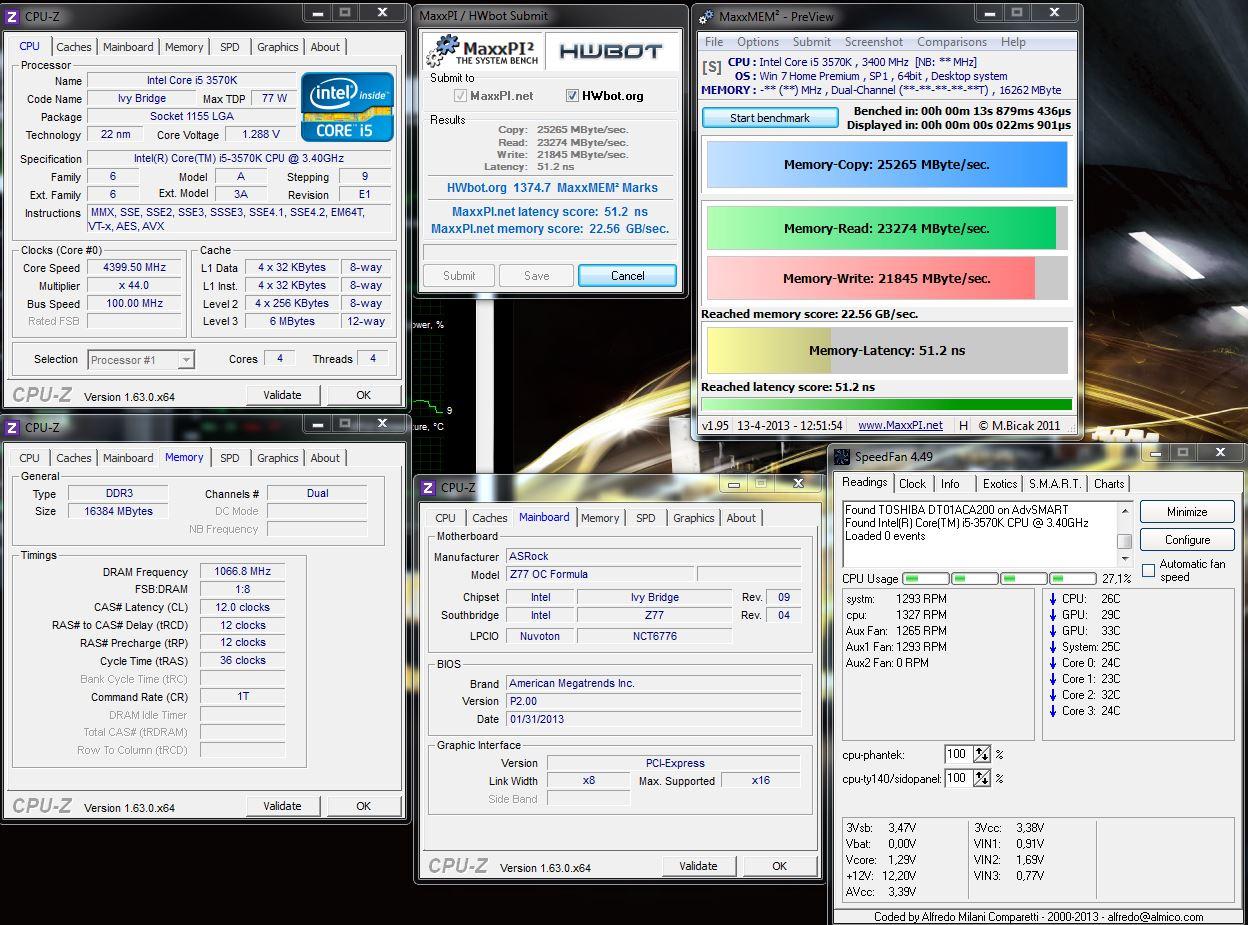Click CPU-Z icon in Mainboard window title
Viewport: 1248px width, 925px height.
point(428,488)
